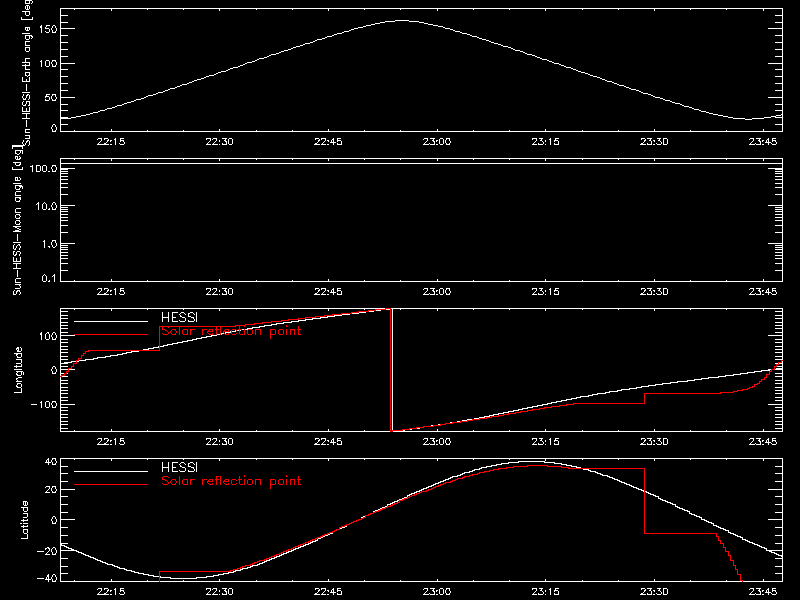Click 23:00 tick under Latitude plot
The image size is (800, 600).
point(437,591)
